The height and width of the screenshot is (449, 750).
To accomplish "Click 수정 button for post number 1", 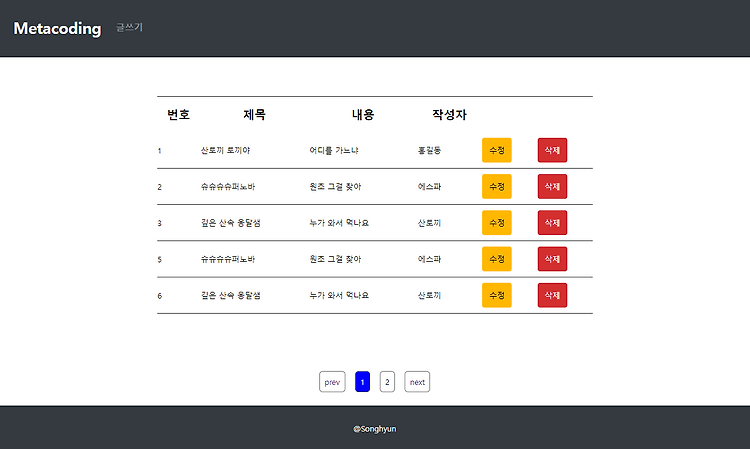I will pos(496,150).
